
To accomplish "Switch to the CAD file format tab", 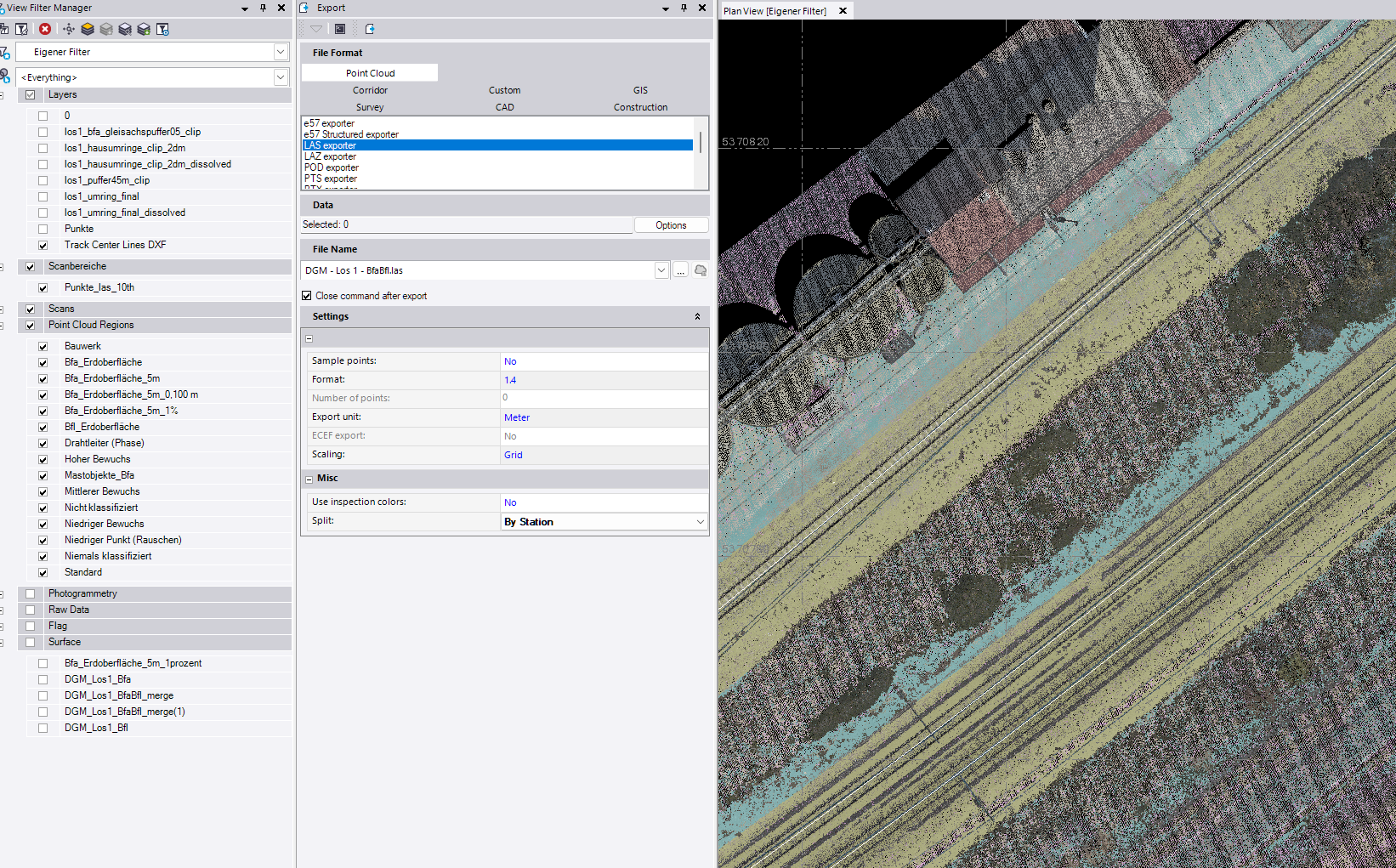I will click(x=504, y=107).
